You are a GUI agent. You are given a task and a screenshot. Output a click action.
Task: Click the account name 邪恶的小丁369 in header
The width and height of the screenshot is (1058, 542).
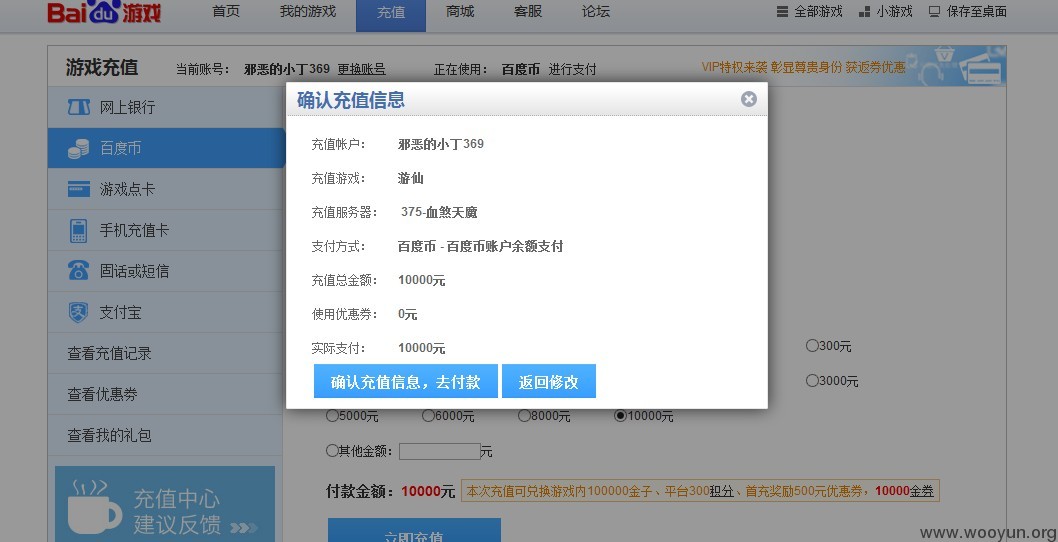[287, 69]
